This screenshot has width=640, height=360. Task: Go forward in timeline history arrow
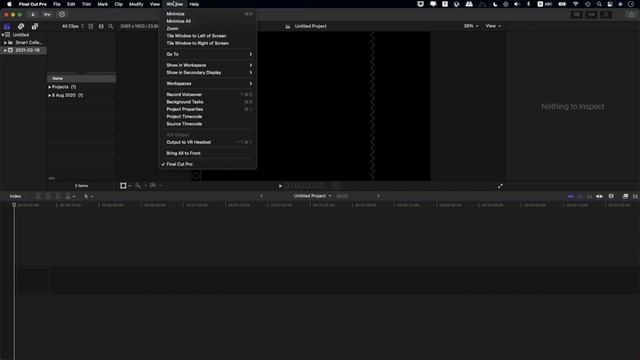tap(378, 196)
